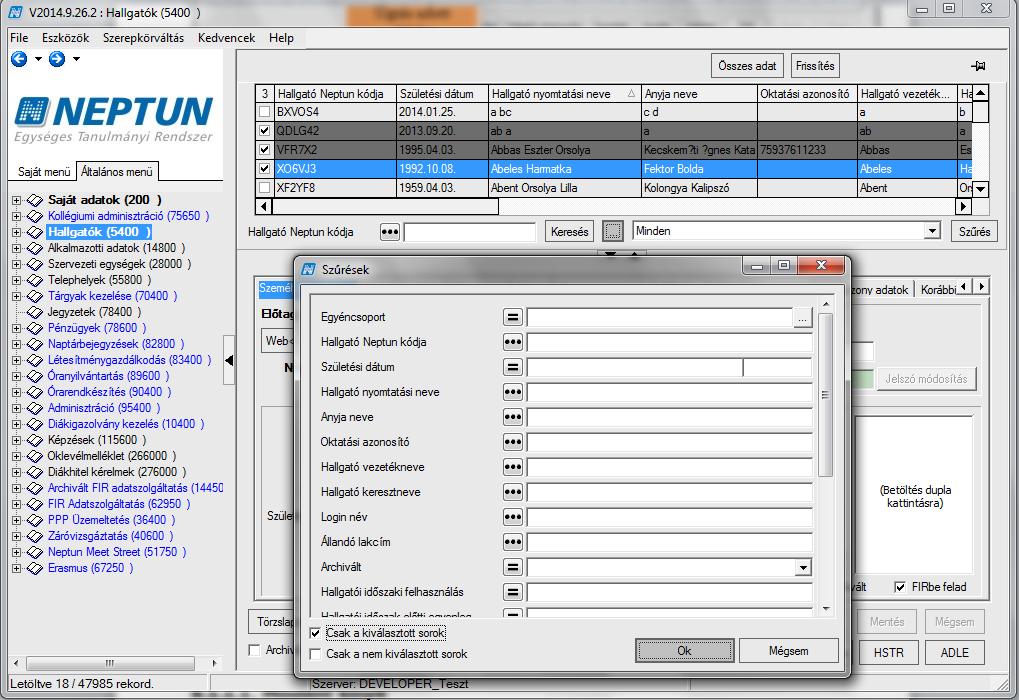This screenshot has height=700, width=1019.
Task: Cancel the Szűrések dialog with Mégsem
Action: tap(788, 651)
